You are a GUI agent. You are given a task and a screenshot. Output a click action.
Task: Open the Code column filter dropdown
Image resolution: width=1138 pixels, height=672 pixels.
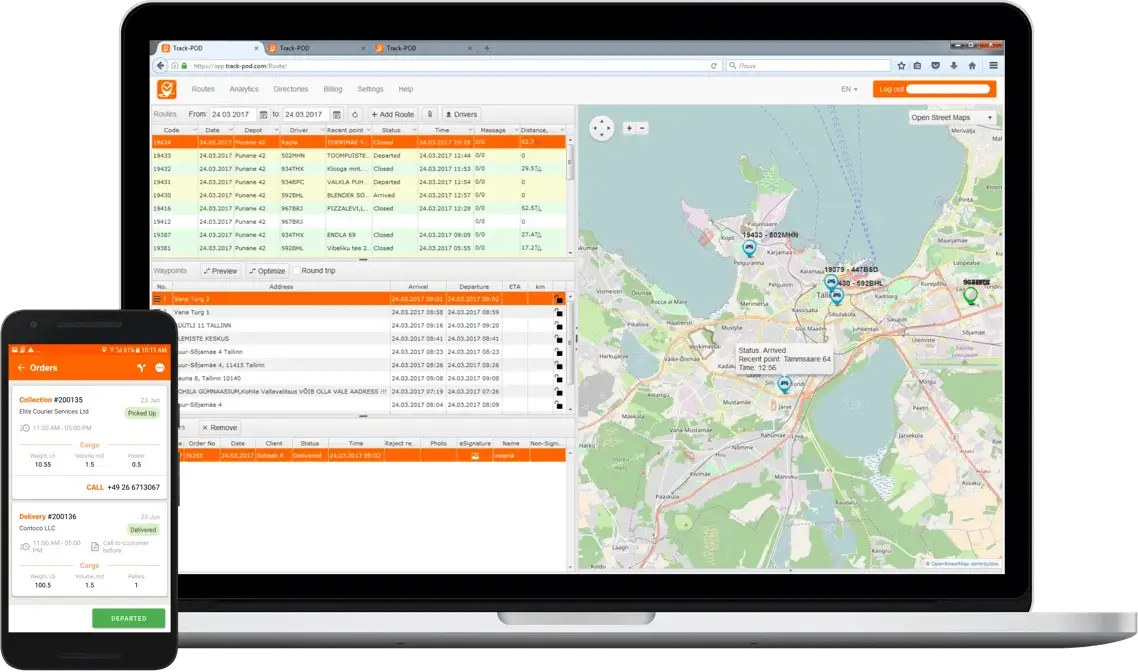click(195, 130)
